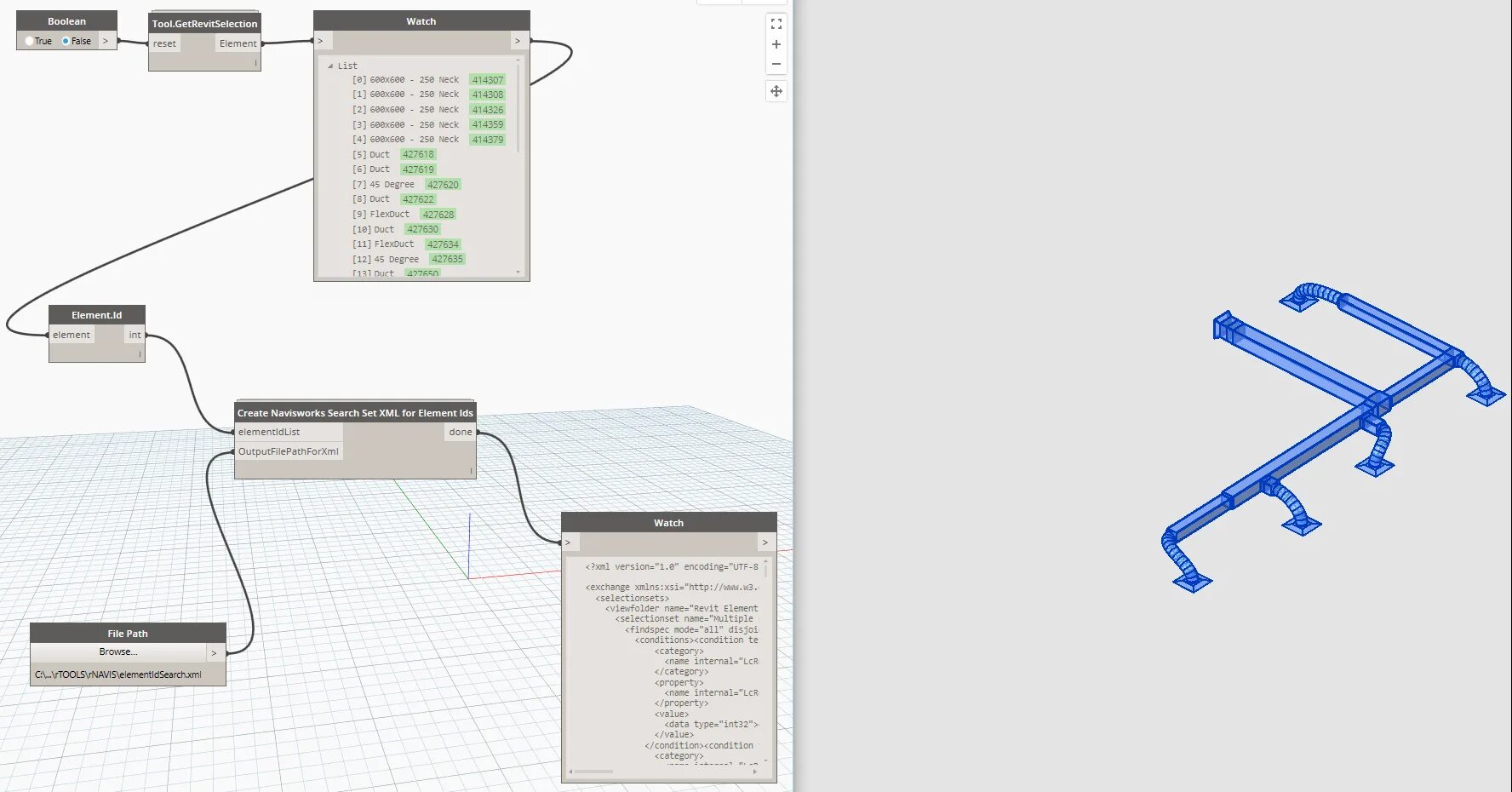1512x792 pixels.
Task: Click the Browse... button in File Path node
Action: 118,652
